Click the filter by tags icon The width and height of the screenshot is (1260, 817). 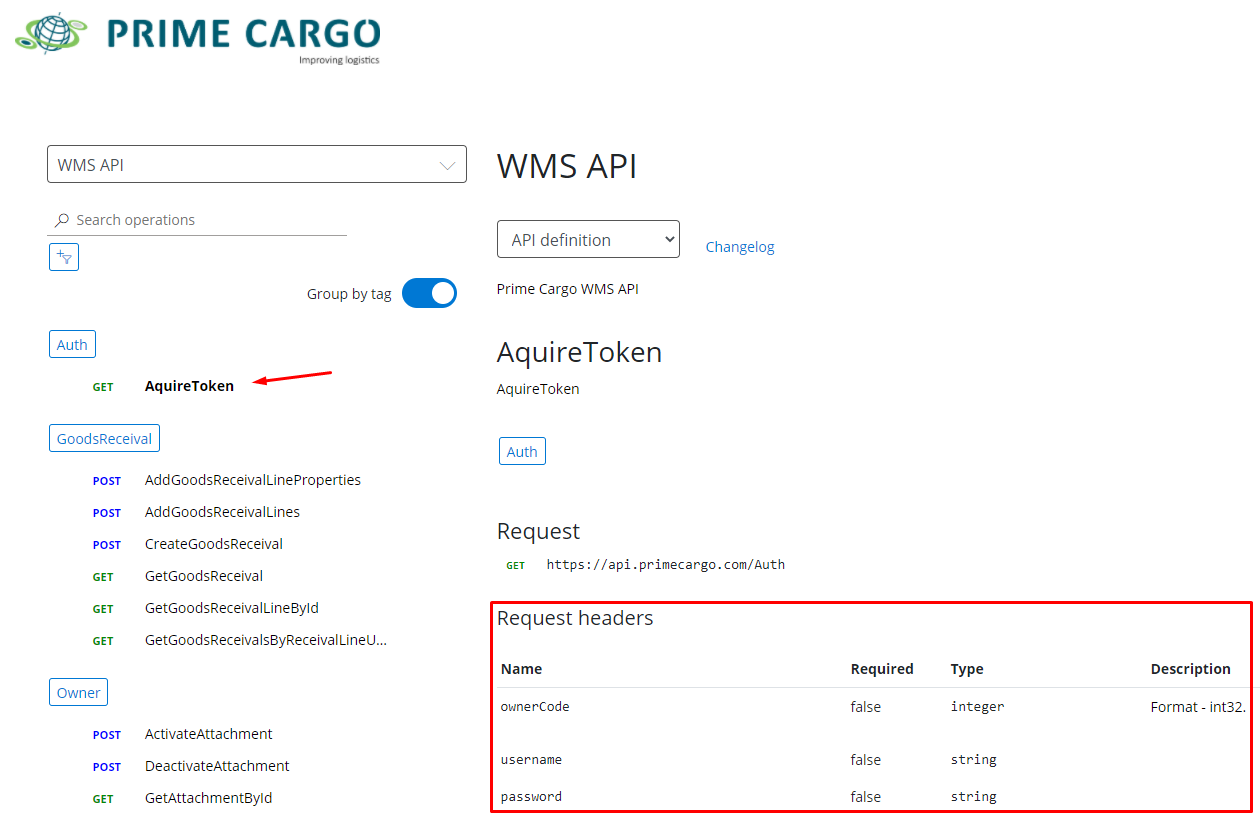(64, 257)
